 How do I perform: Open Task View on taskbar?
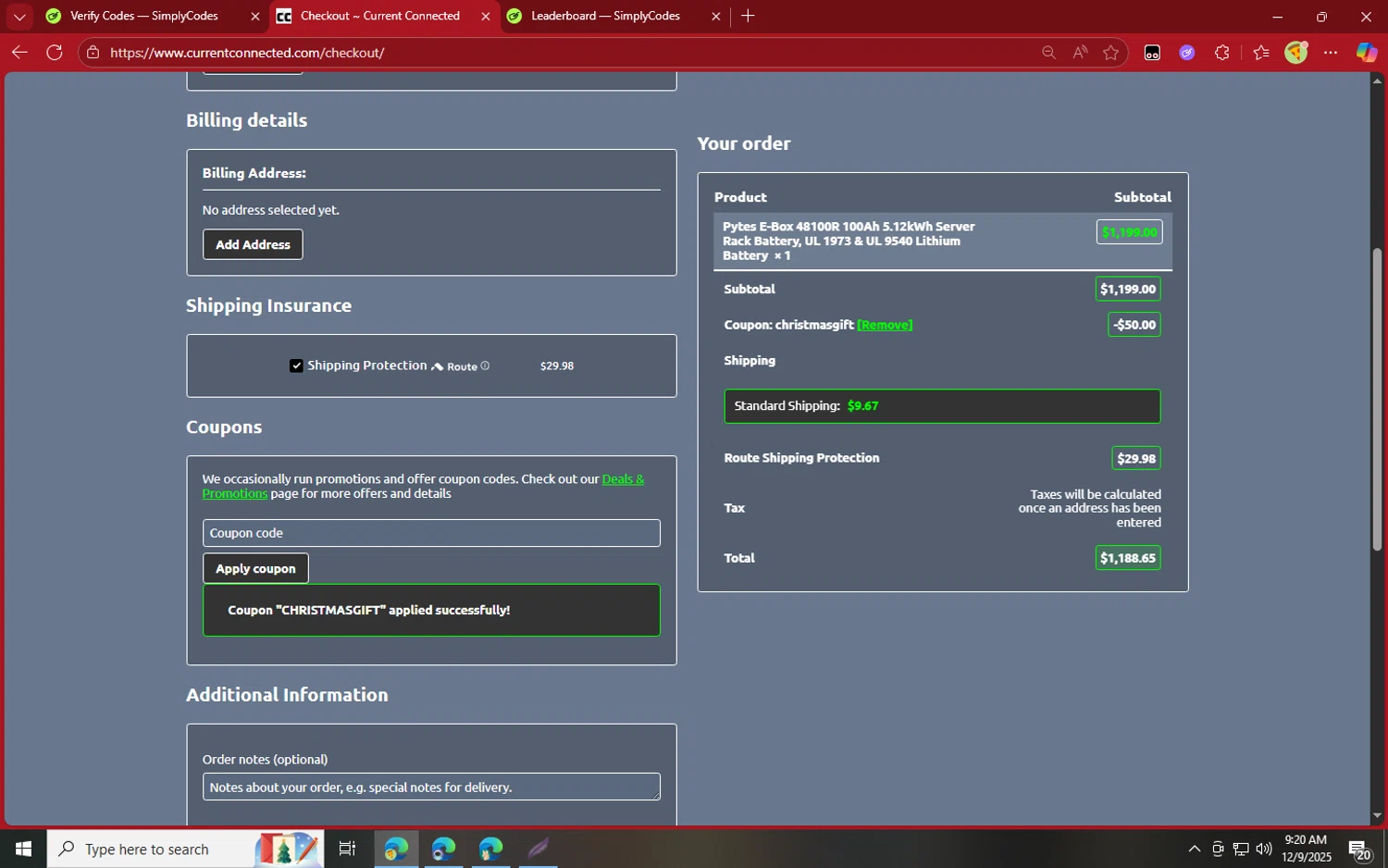[x=347, y=849]
